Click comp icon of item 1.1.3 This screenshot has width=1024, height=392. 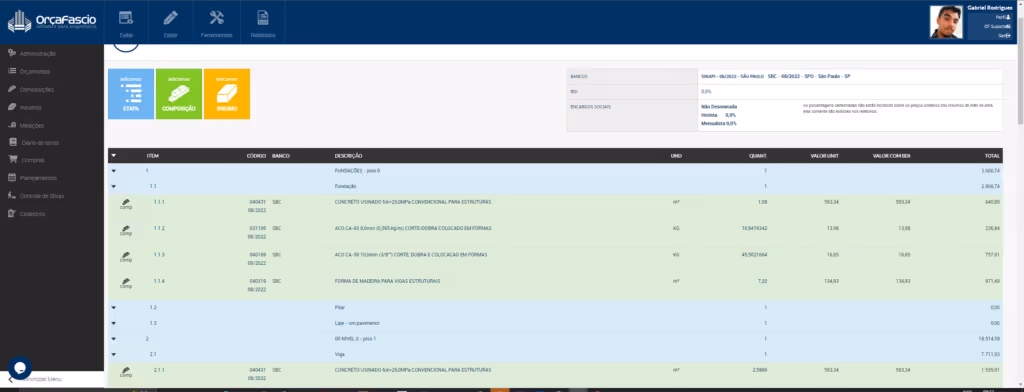[125, 257]
